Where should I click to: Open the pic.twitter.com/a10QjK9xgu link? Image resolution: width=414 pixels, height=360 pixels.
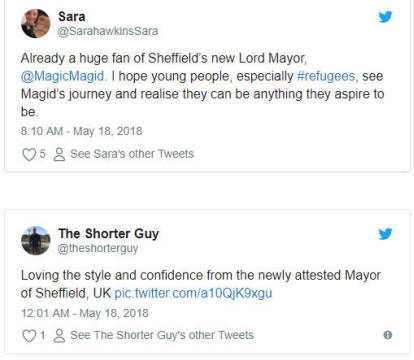tap(193, 293)
